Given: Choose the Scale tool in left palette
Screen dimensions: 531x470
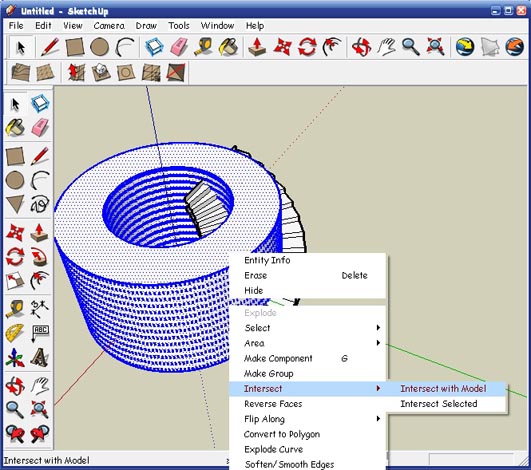Looking at the screenshot, I should click(x=15, y=282).
